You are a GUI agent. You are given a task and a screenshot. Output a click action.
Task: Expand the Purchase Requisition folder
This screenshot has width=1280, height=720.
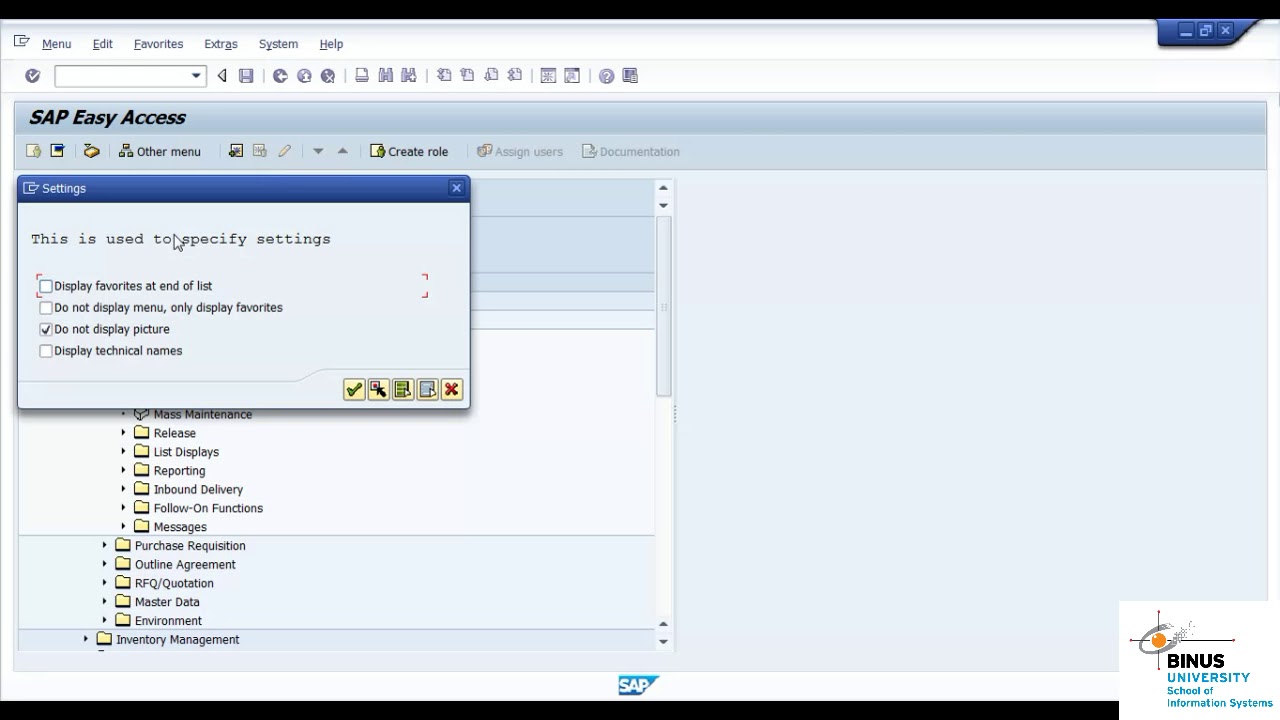[104, 546]
